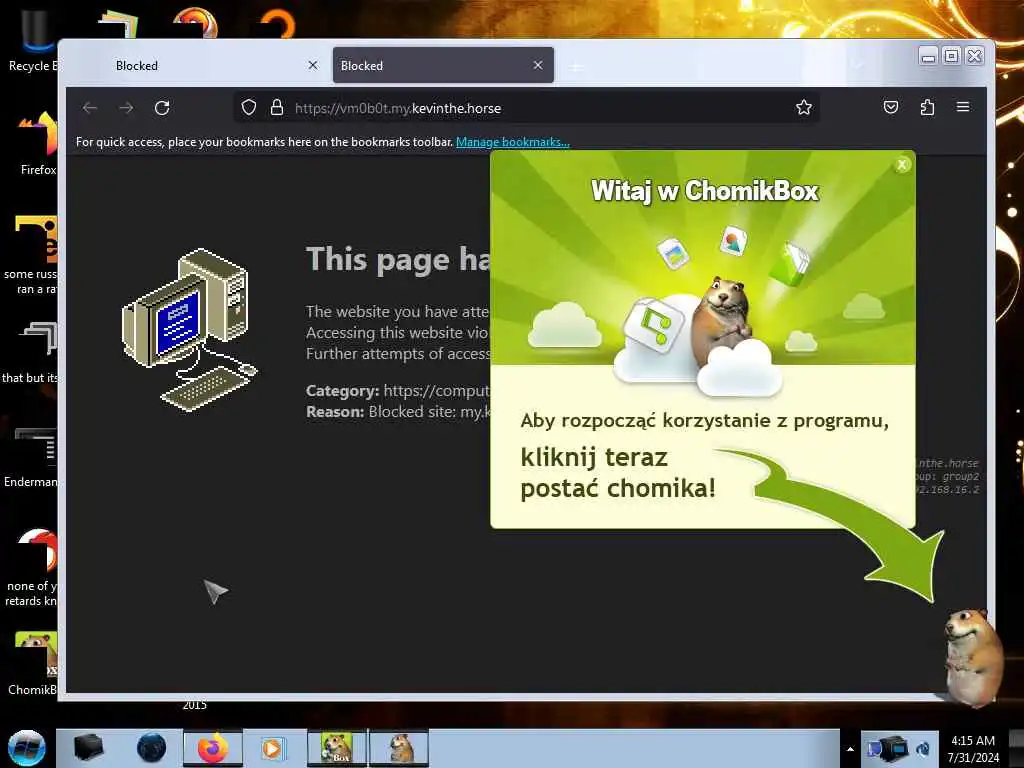
Task: Click the Firefox forward arrow
Action: pos(126,108)
